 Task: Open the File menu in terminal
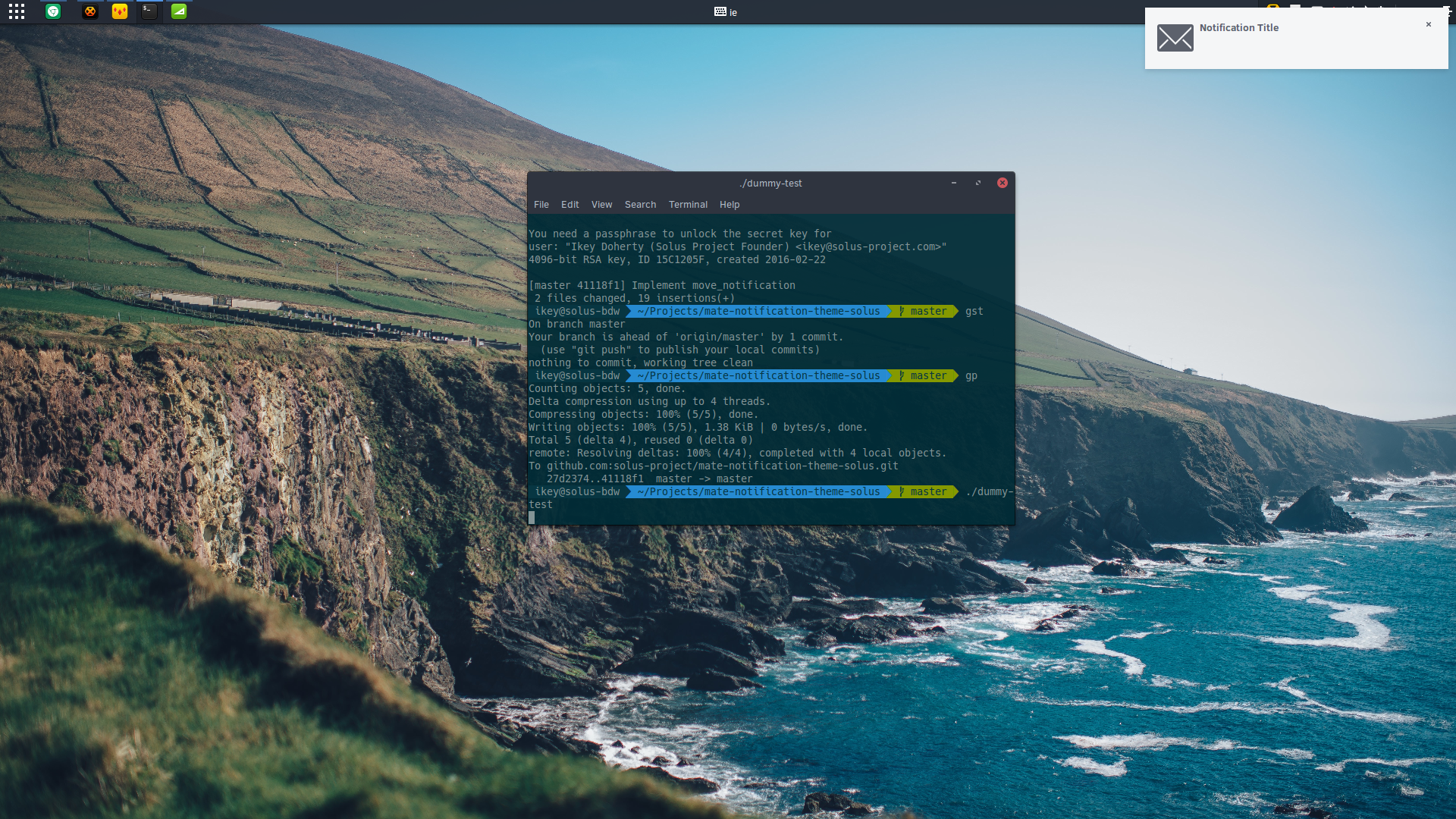[x=541, y=205]
